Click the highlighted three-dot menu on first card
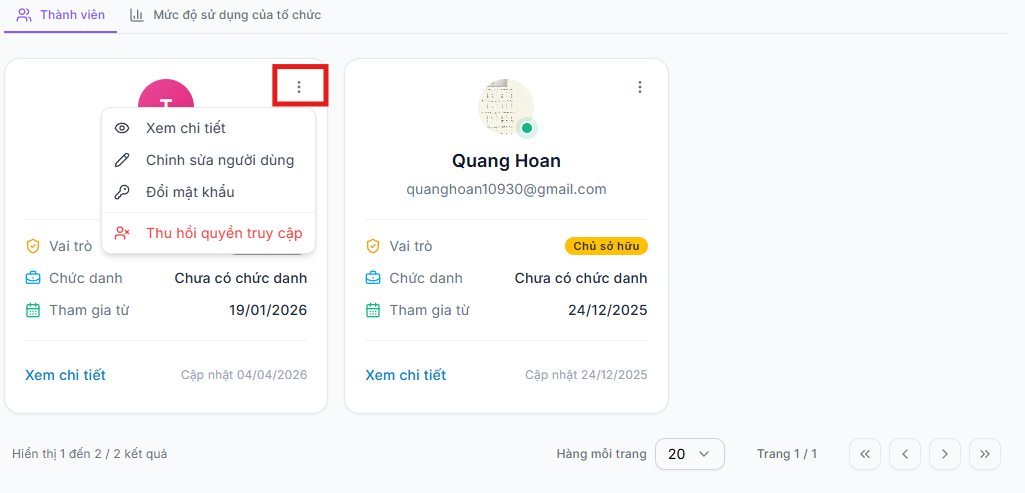This screenshot has width=1025, height=493. (299, 87)
